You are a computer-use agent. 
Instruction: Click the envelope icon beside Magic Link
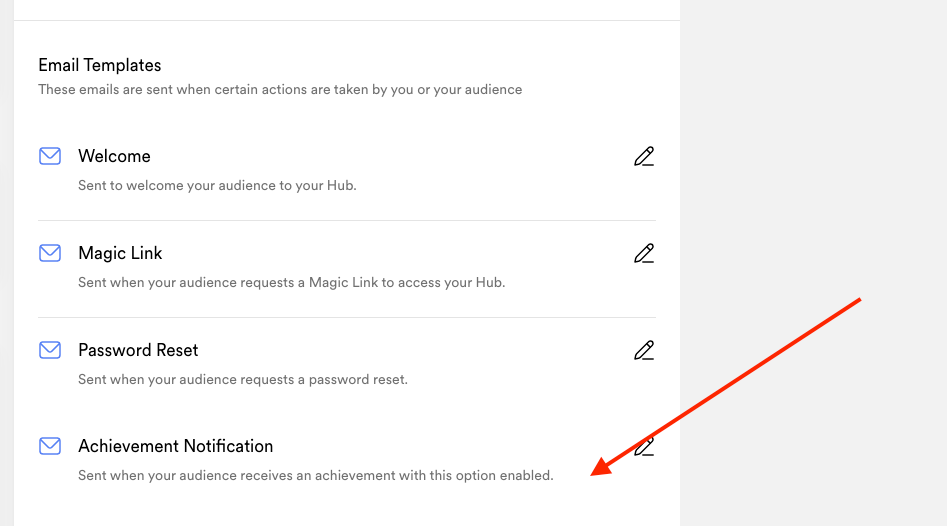pyautogui.click(x=50, y=253)
